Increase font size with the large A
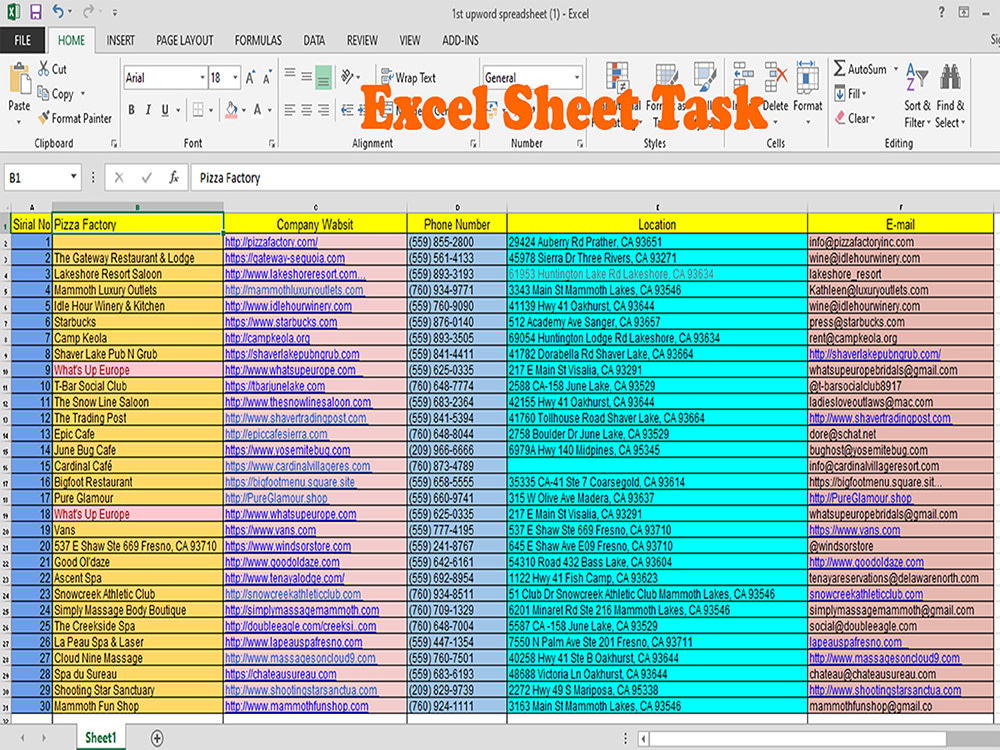 [250, 78]
